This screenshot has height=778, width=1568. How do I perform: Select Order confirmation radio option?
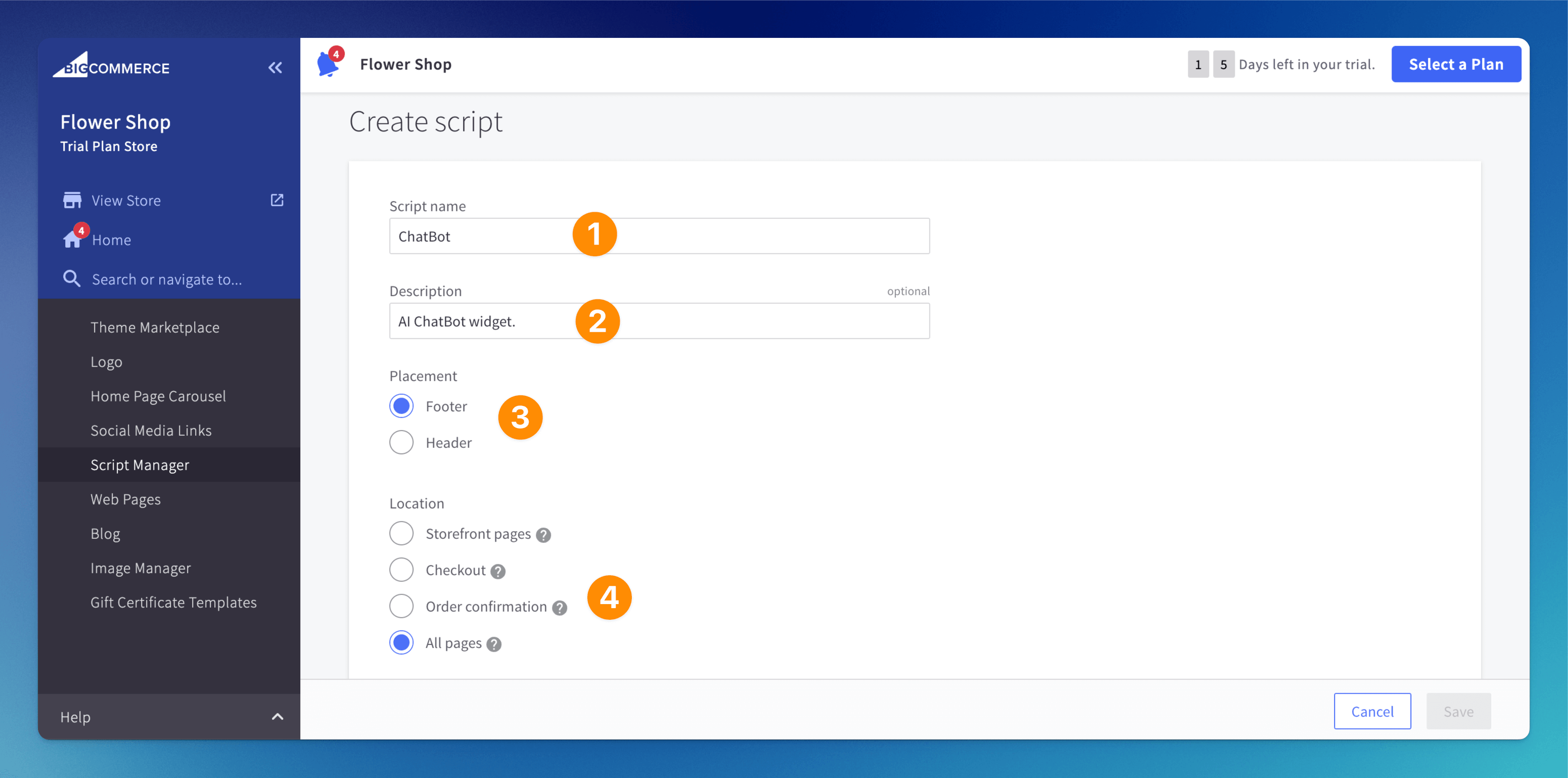pyautogui.click(x=401, y=606)
